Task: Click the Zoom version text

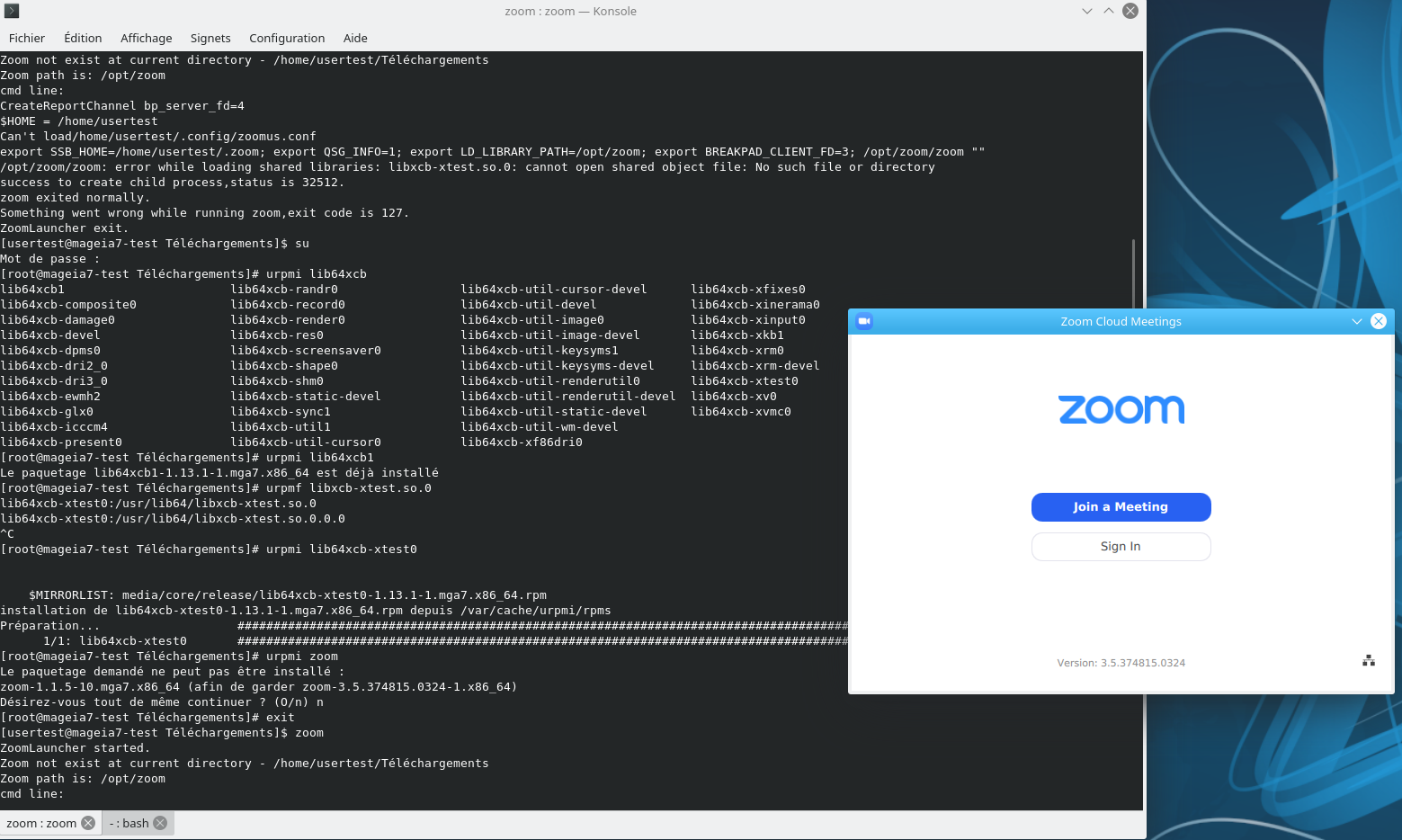Action: 1121,663
